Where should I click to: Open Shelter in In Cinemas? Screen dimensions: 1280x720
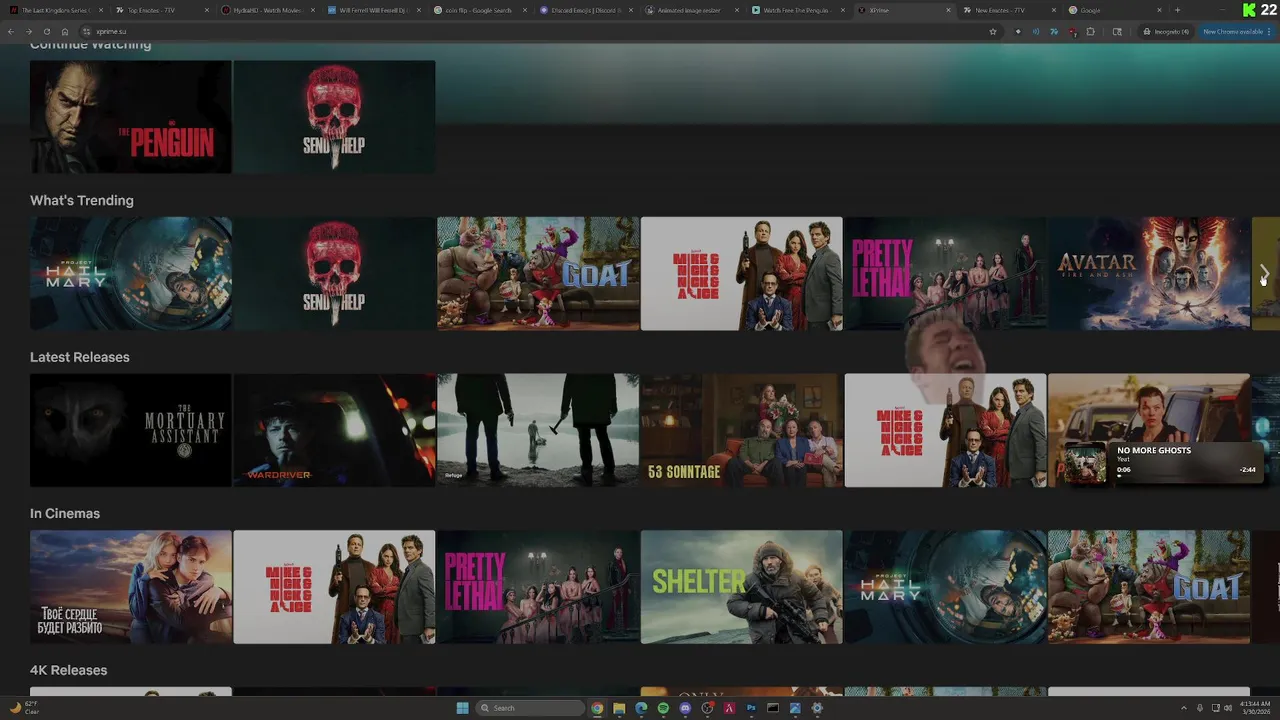click(x=742, y=587)
